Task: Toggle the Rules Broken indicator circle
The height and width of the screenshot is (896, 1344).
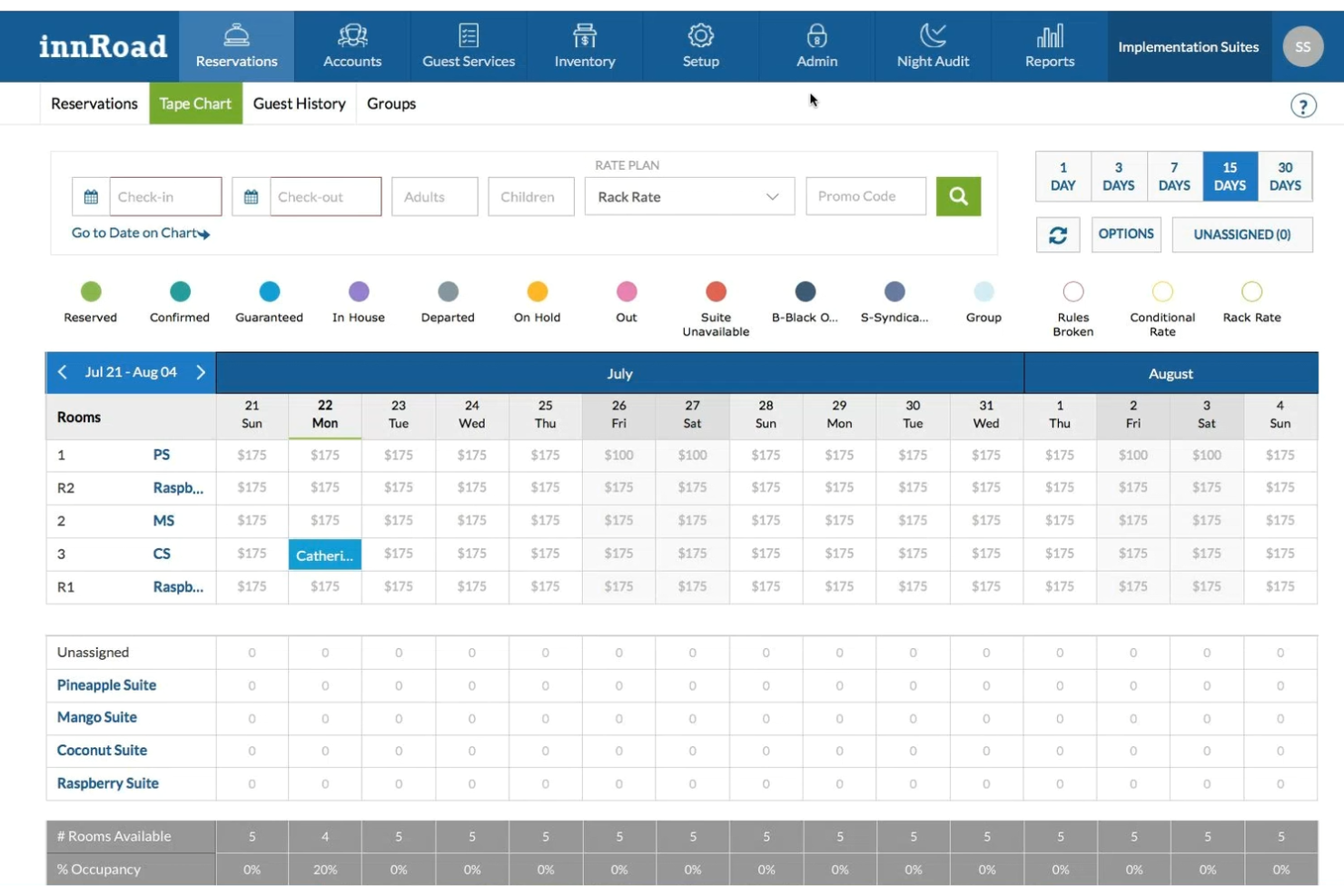Action: pos(1073,291)
